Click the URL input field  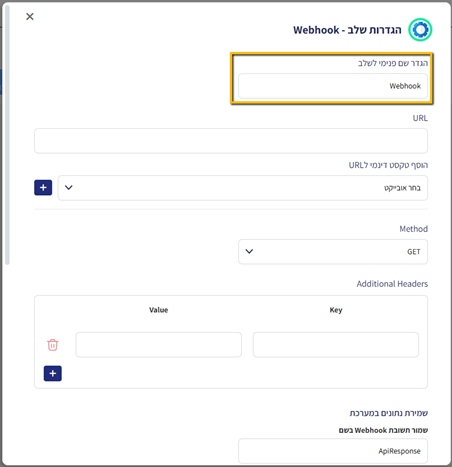(231, 141)
